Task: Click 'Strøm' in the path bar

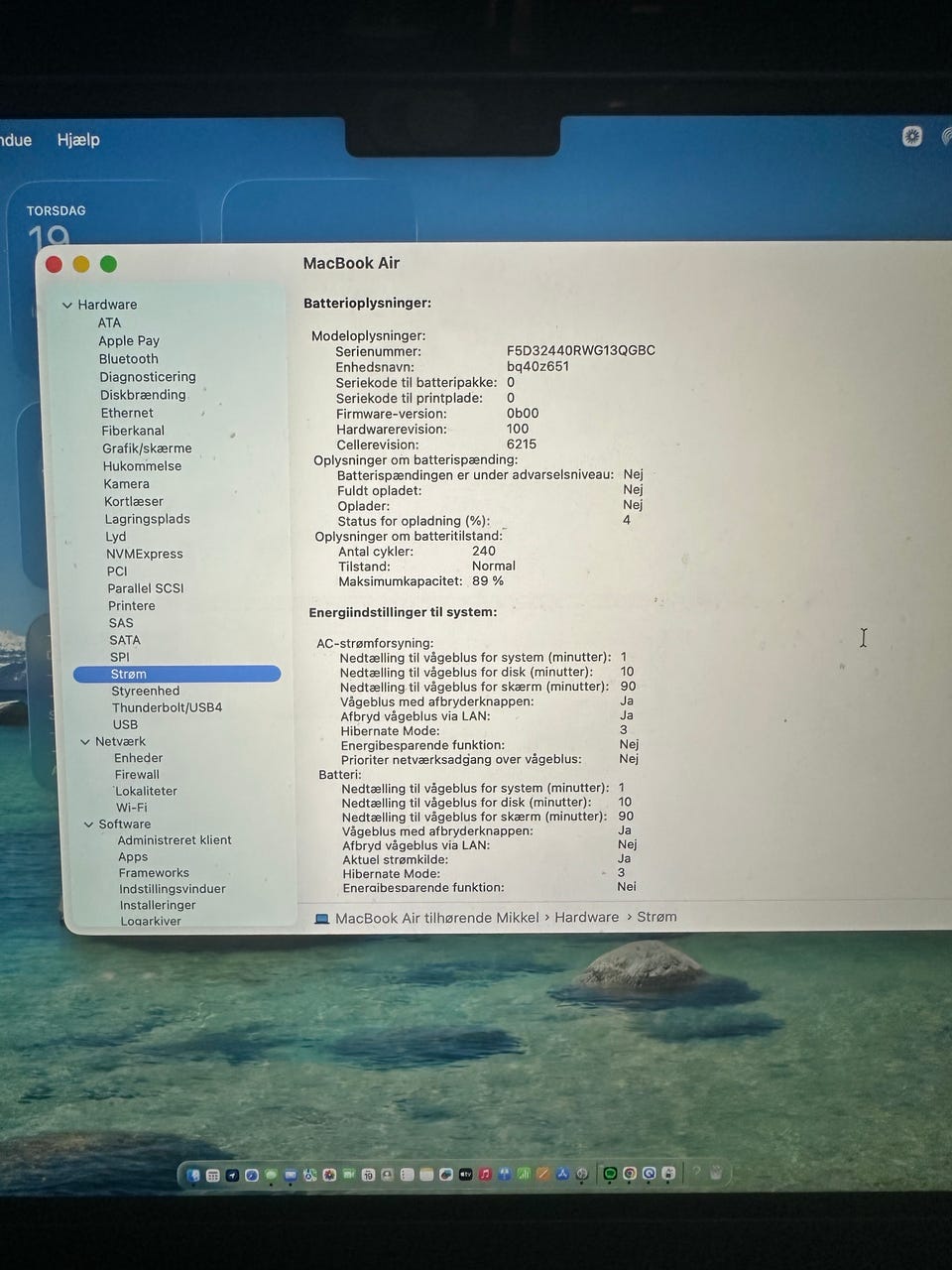Action: 656,918
